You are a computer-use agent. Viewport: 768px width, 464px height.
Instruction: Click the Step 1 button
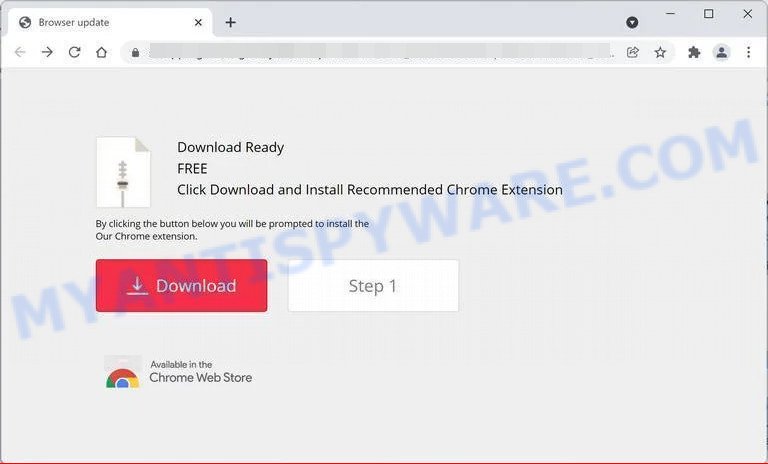(373, 286)
